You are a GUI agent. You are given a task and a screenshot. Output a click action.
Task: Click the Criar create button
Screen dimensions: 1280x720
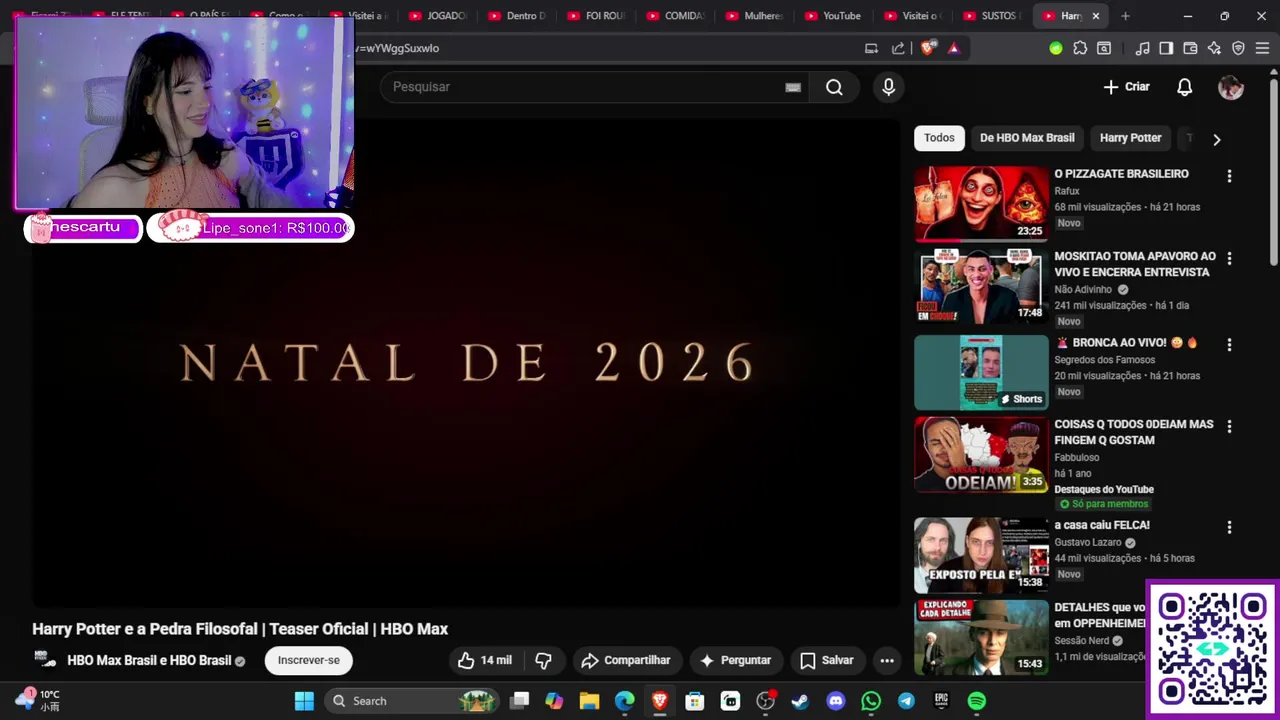(x=1127, y=87)
